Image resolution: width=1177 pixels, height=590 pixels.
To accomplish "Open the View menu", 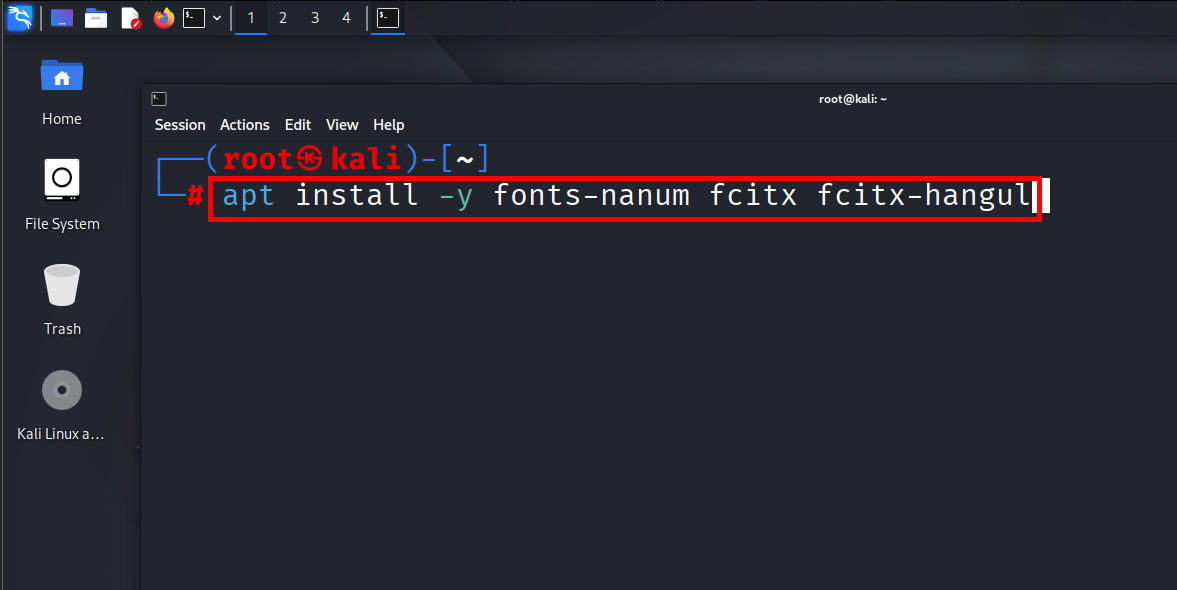I will (342, 125).
